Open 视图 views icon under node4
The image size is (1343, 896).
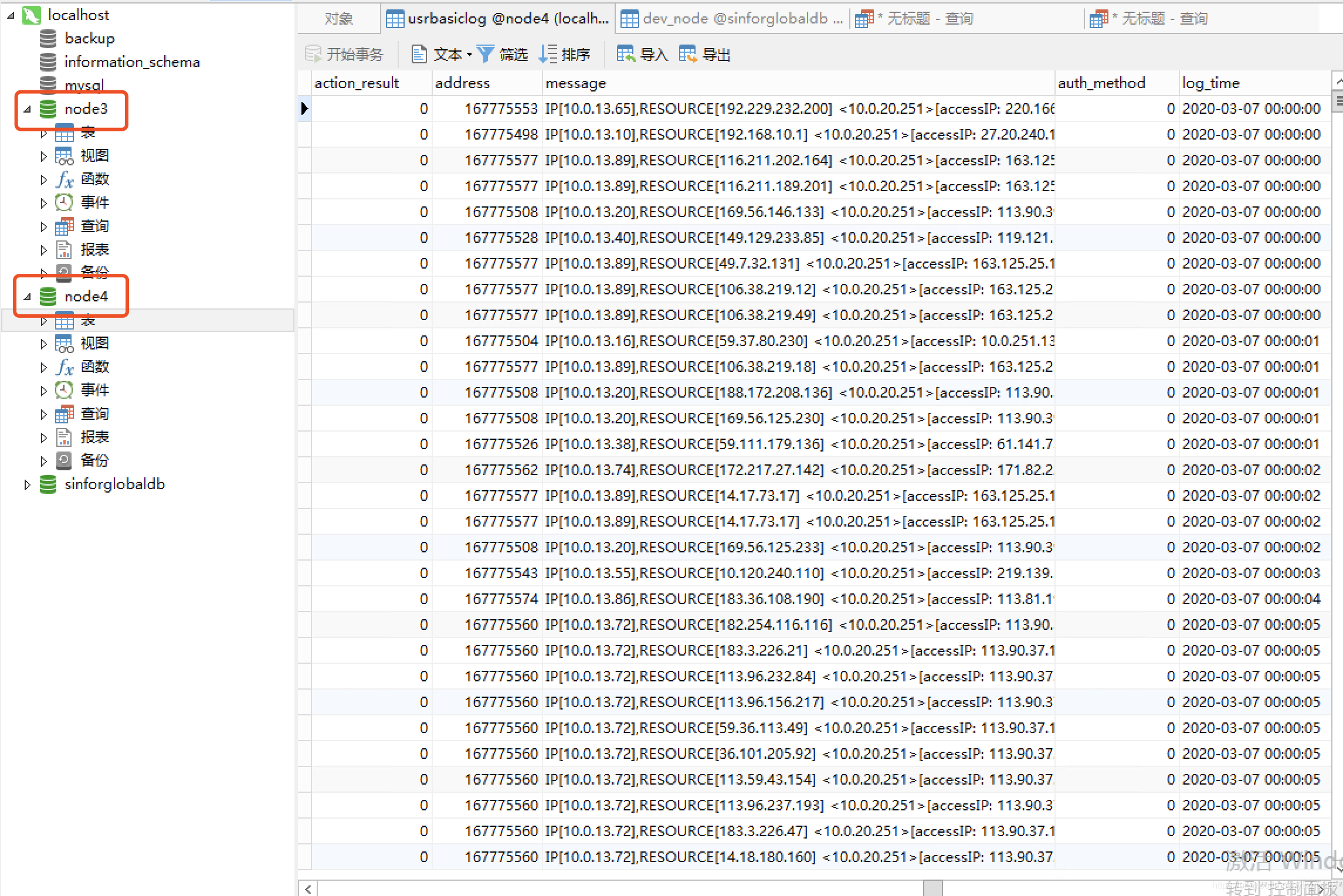click(x=65, y=343)
